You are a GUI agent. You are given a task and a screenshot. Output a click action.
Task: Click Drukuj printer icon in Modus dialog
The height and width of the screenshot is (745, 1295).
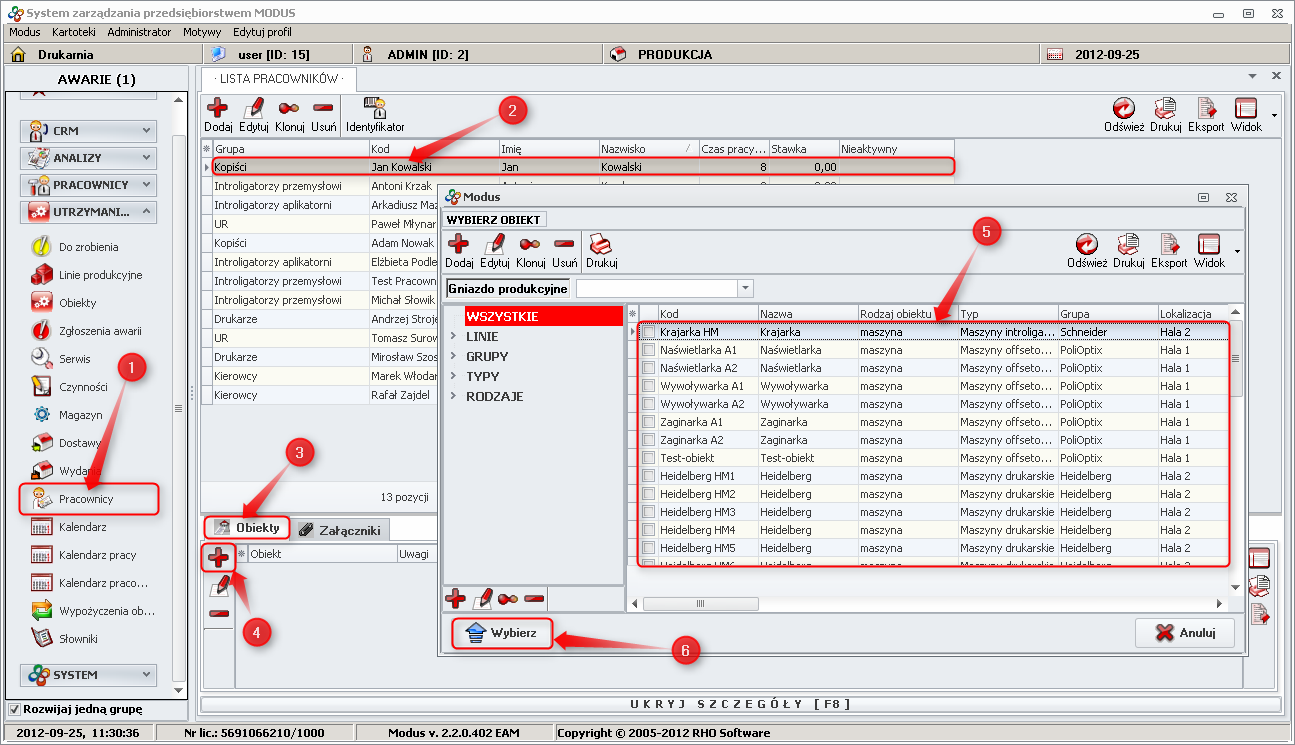tap(600, 245)
